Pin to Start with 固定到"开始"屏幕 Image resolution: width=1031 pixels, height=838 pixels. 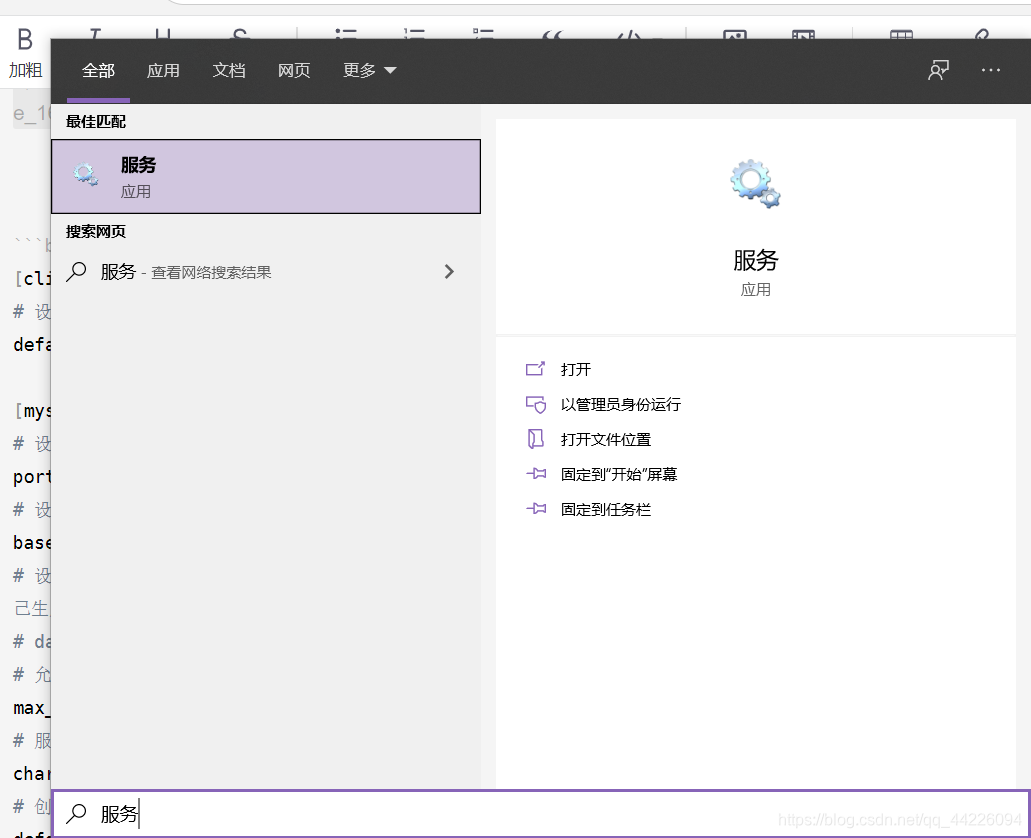[619, 474]
